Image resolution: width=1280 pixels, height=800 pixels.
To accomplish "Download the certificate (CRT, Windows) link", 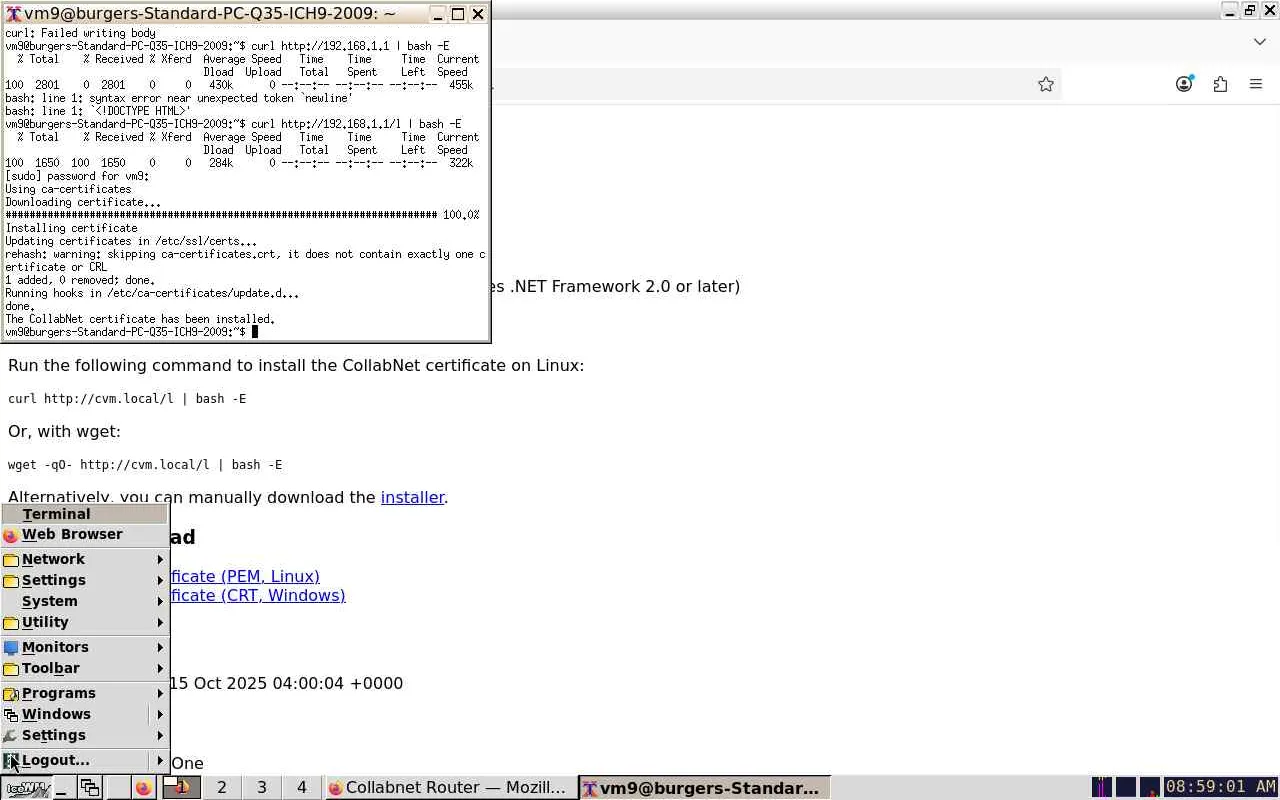I will coord(258,595).
